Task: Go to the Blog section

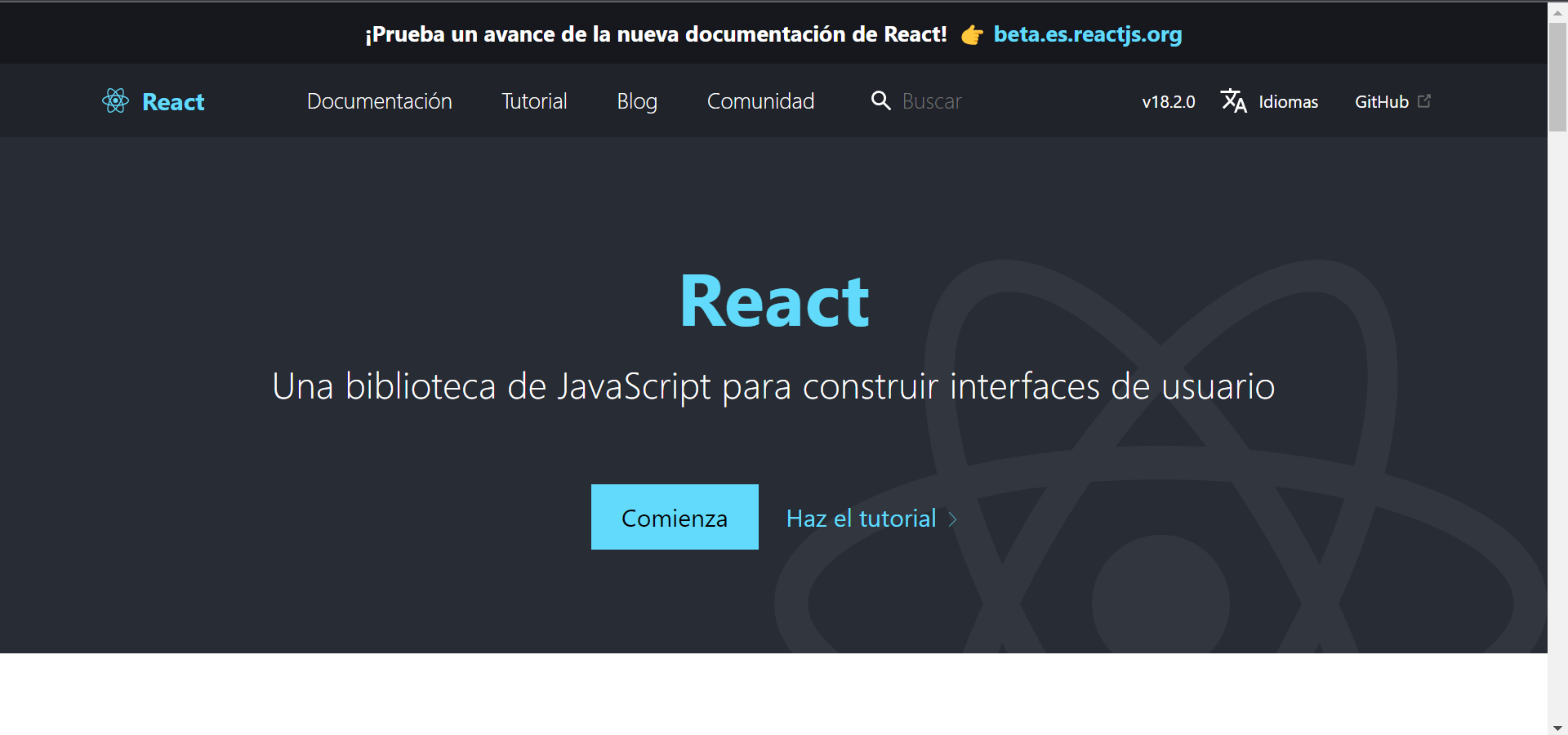Action: (637, 101)
